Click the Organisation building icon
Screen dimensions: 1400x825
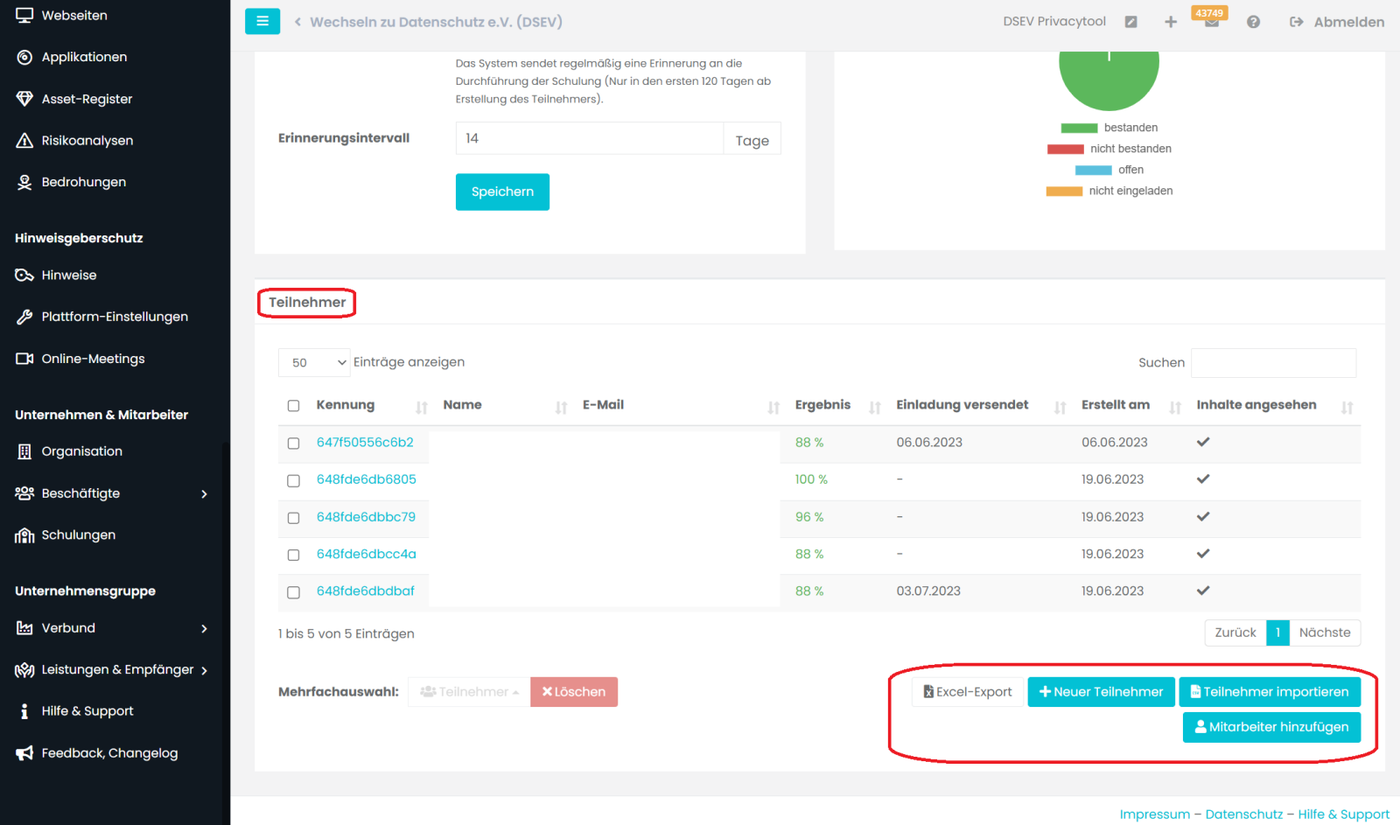click(25, 451)
